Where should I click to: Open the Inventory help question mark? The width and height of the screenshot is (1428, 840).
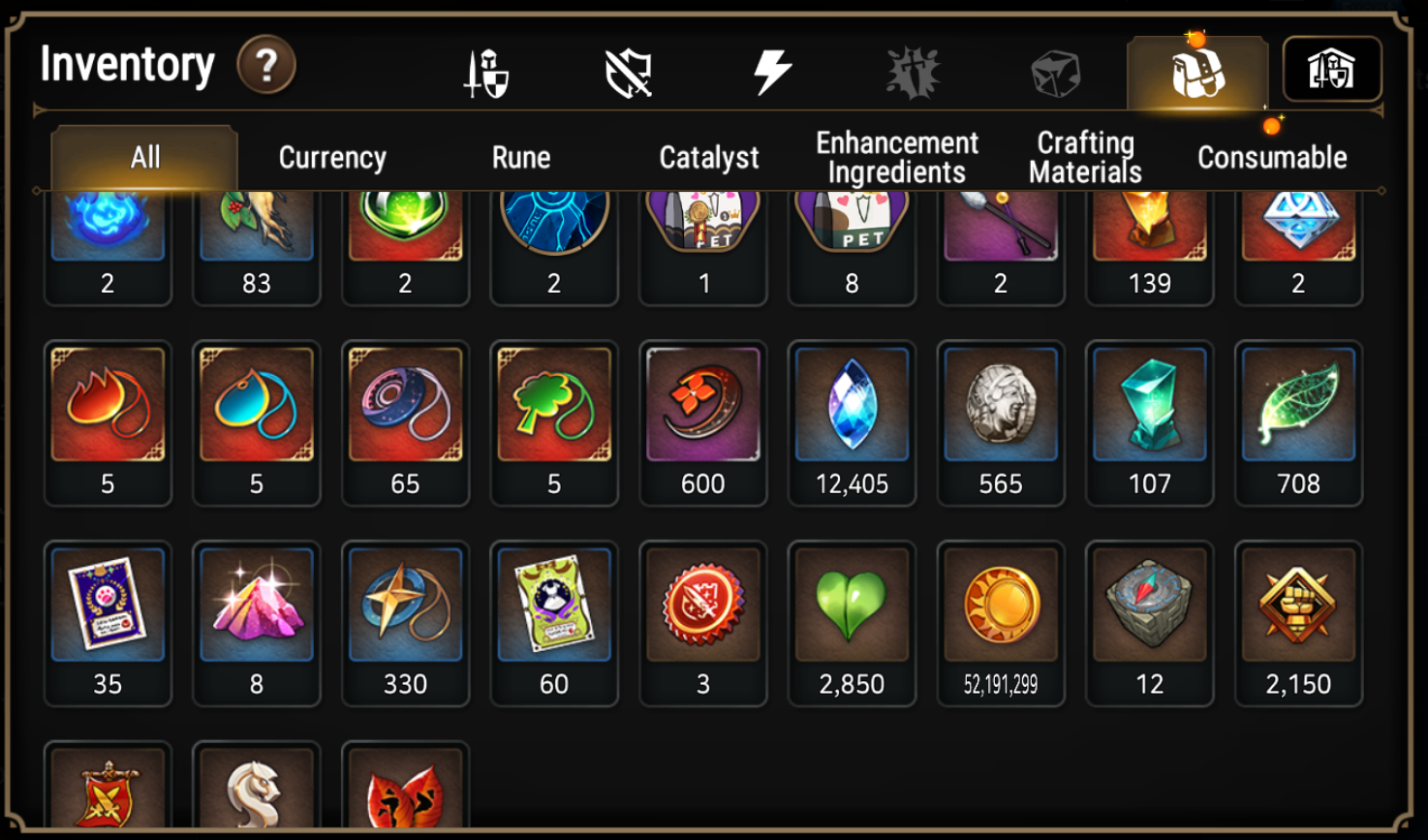tap(266, 65)
